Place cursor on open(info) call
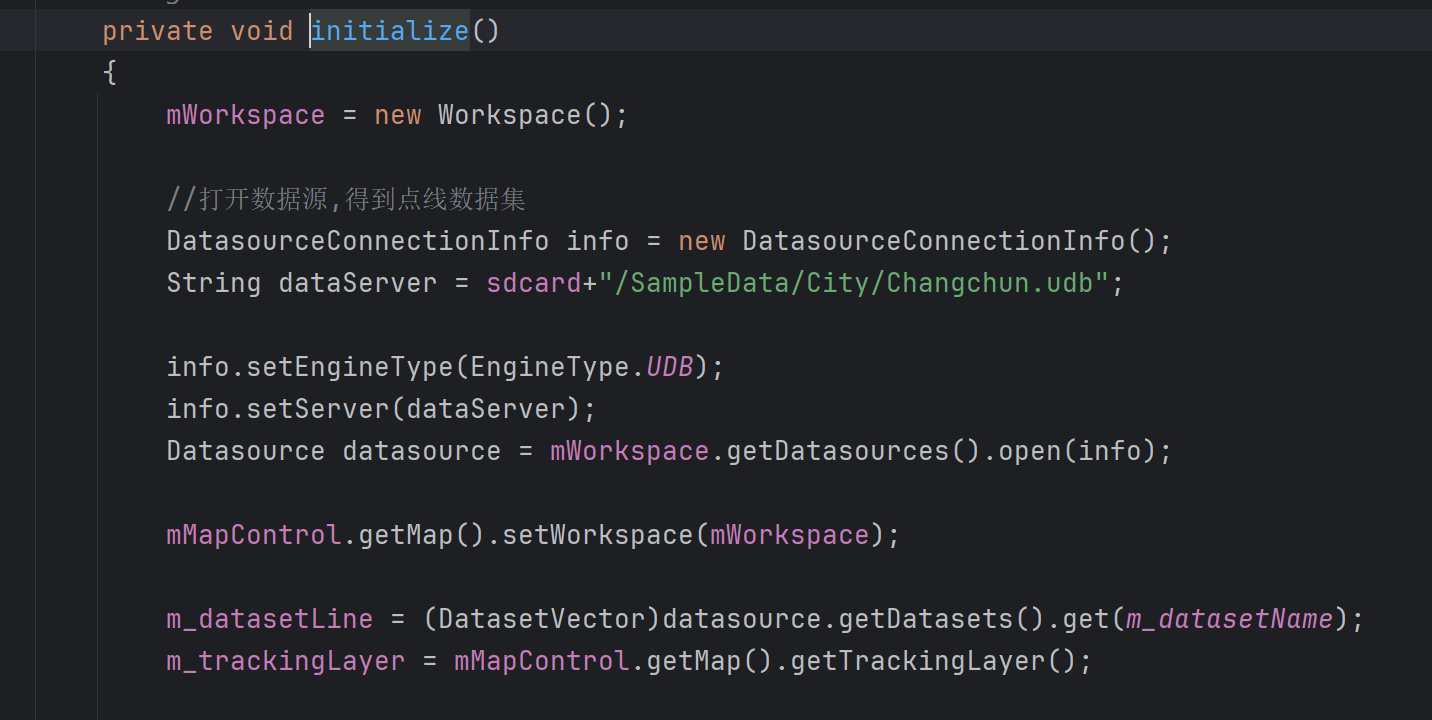The width and height of the screenshot is (1432, 720). click(1030, 451)
